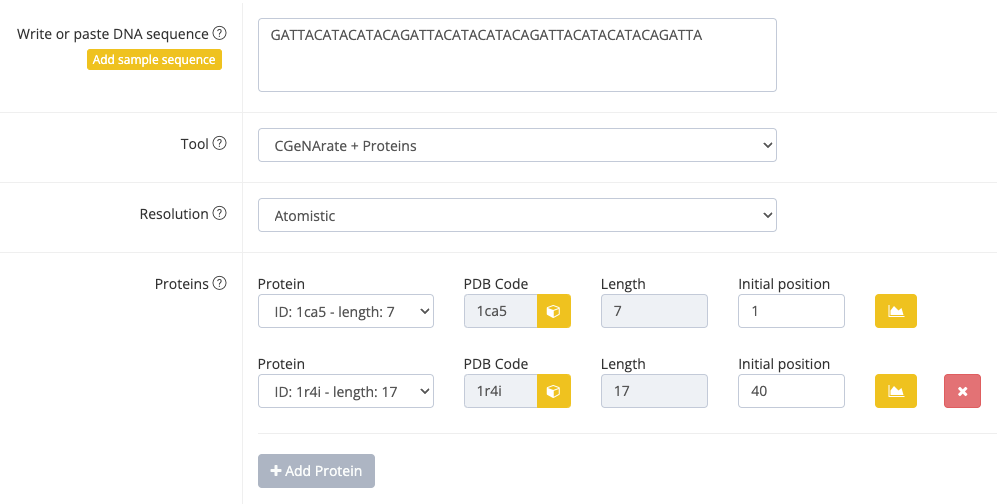Screen dimensions: 997x504
Task: Open 3D cube icon for PDB 1r4i
Action: point(553,391)
